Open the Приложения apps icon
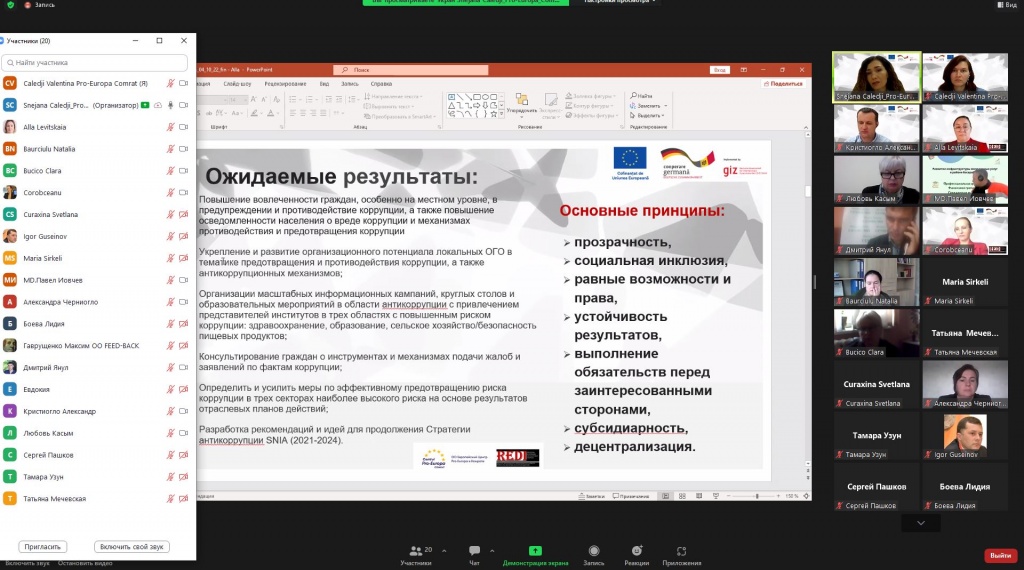Viewport: 1024px width, 570px height. click(681, 551)
